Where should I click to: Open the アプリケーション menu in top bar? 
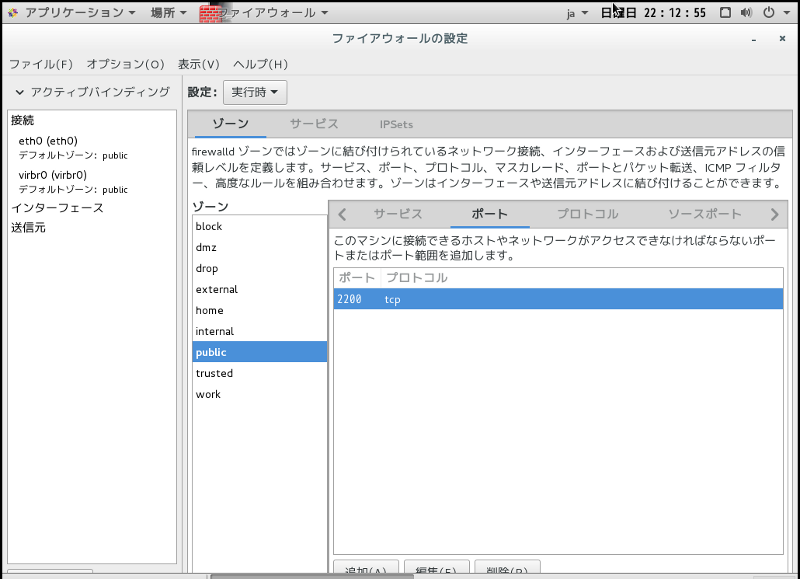click(x=80, y=12)
